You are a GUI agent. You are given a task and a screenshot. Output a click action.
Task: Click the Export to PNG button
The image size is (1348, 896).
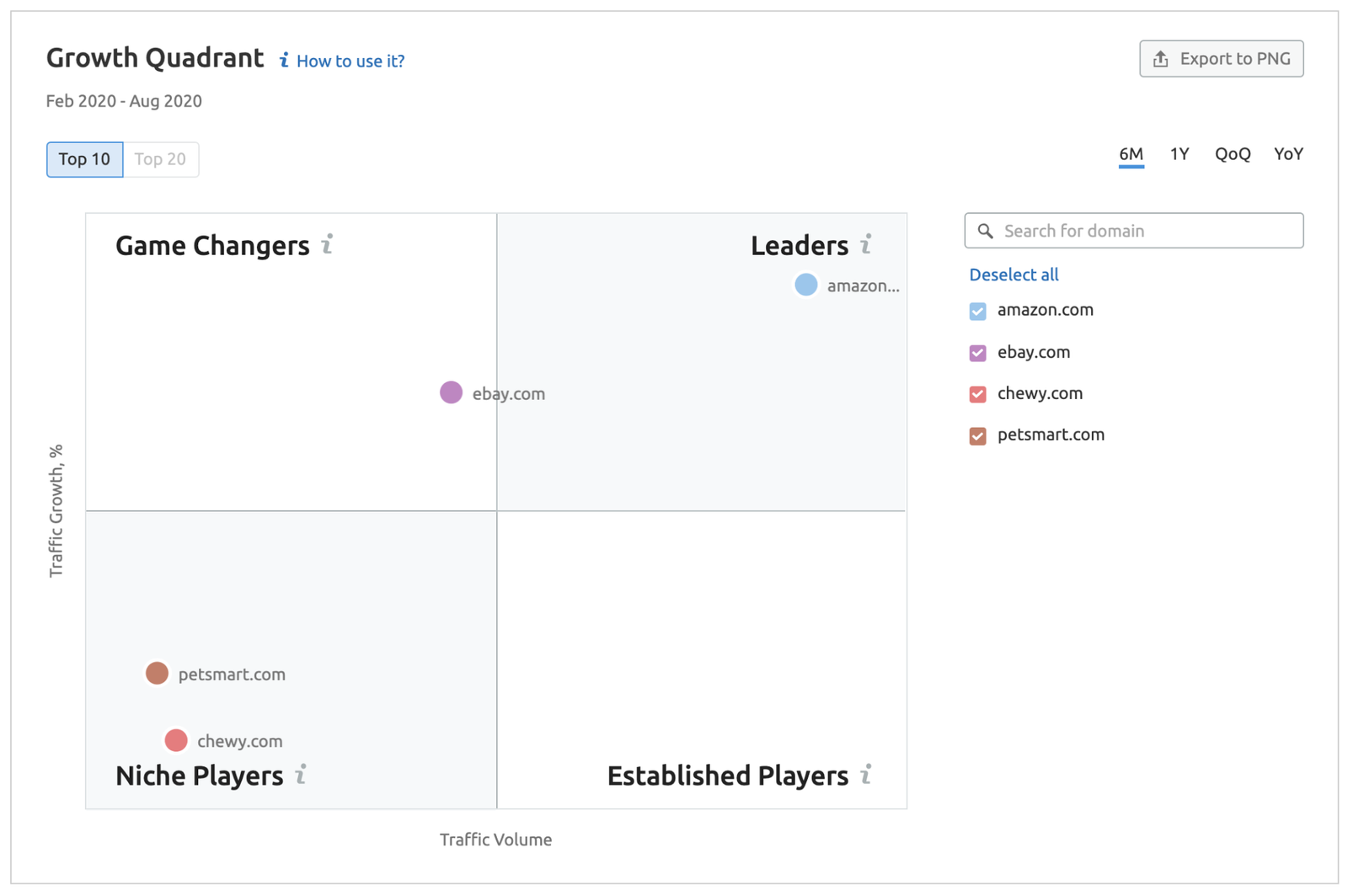[1221, 58]
